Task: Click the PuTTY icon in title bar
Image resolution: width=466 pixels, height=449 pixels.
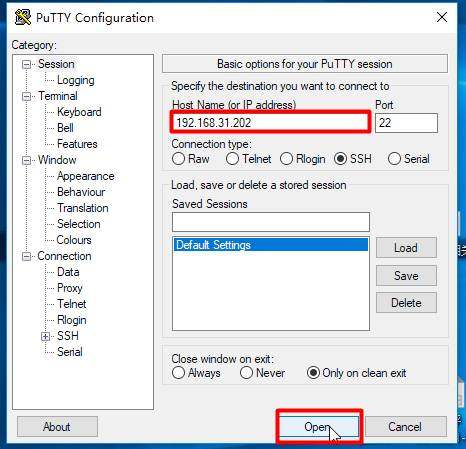Action: pyautogui.click(x=23, y=17)
